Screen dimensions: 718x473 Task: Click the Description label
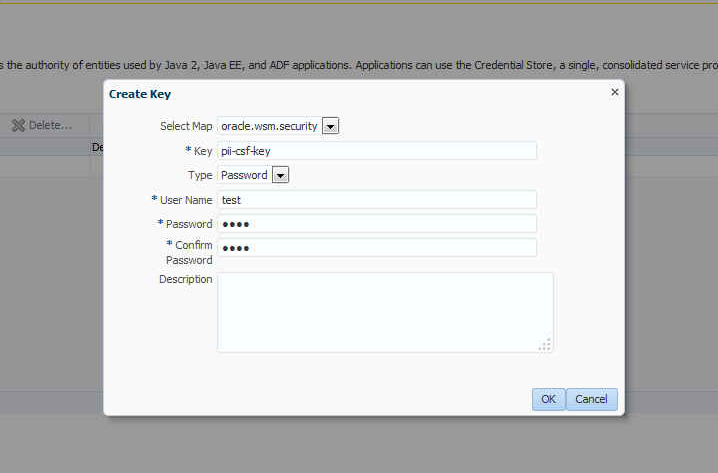click(185, 279)
